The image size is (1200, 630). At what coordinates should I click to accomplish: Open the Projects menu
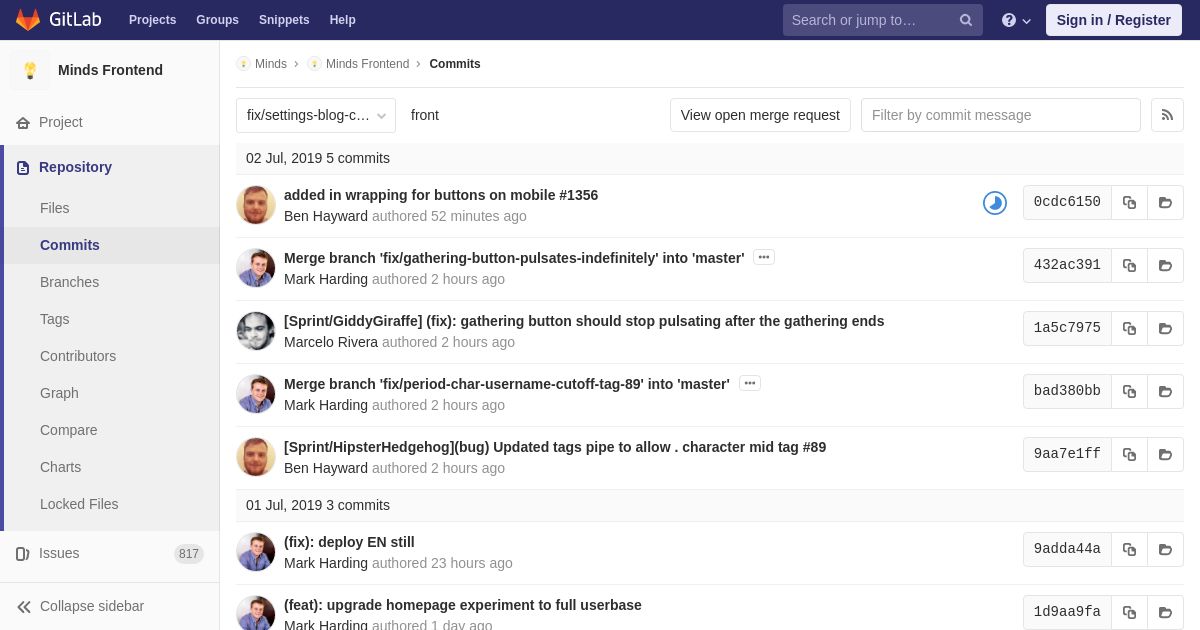coord(152,20)
